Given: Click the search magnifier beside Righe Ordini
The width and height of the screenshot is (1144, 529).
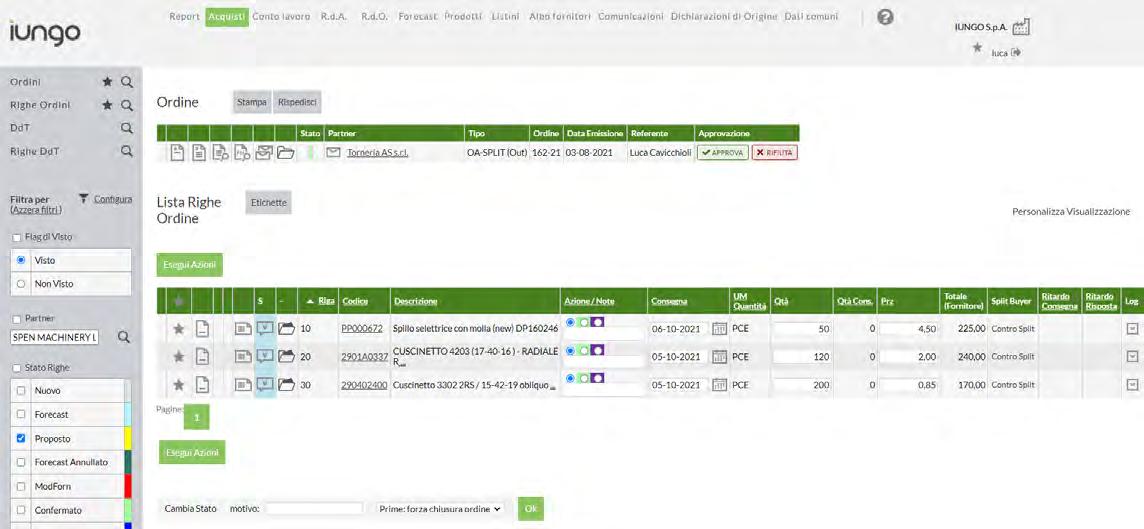Looking at the screenshot, I should [x=126, y=105].
